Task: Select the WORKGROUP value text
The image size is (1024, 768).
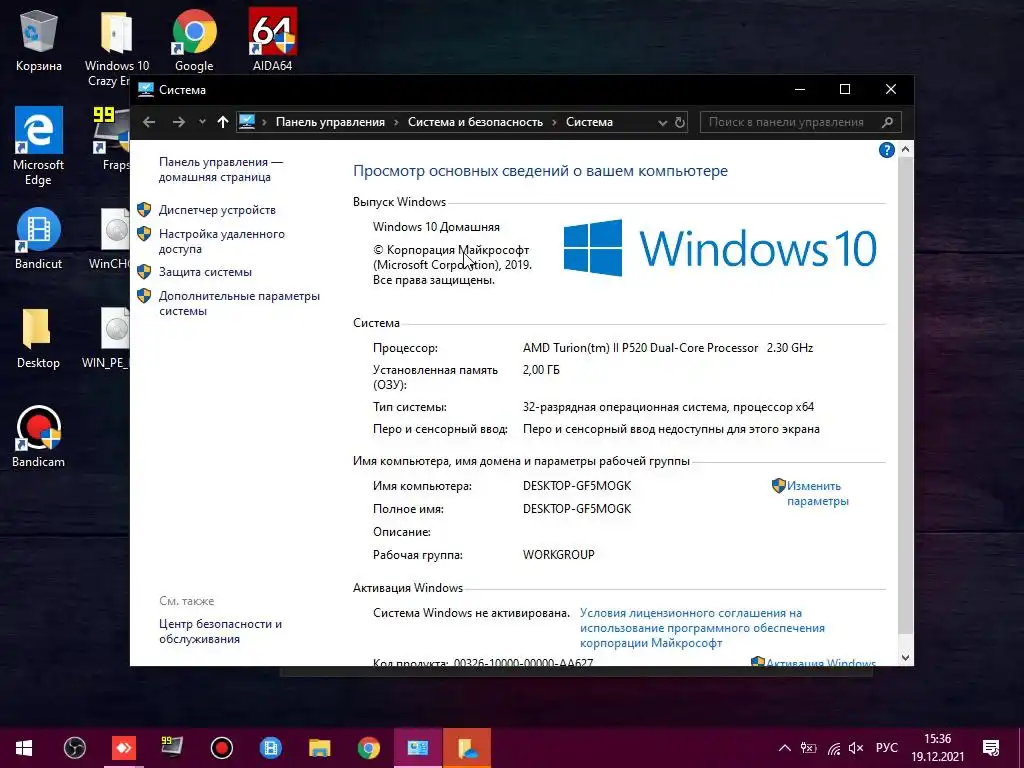Action: 558,554
